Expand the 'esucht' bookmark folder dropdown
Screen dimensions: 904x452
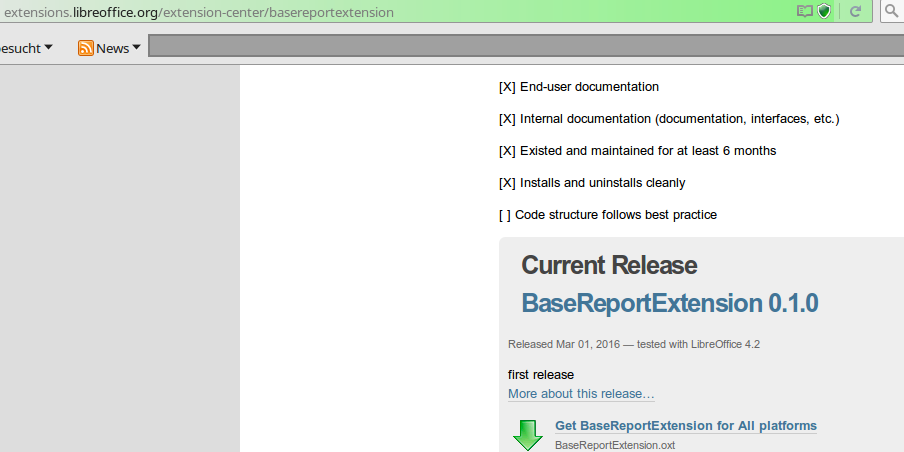point(48,48)
